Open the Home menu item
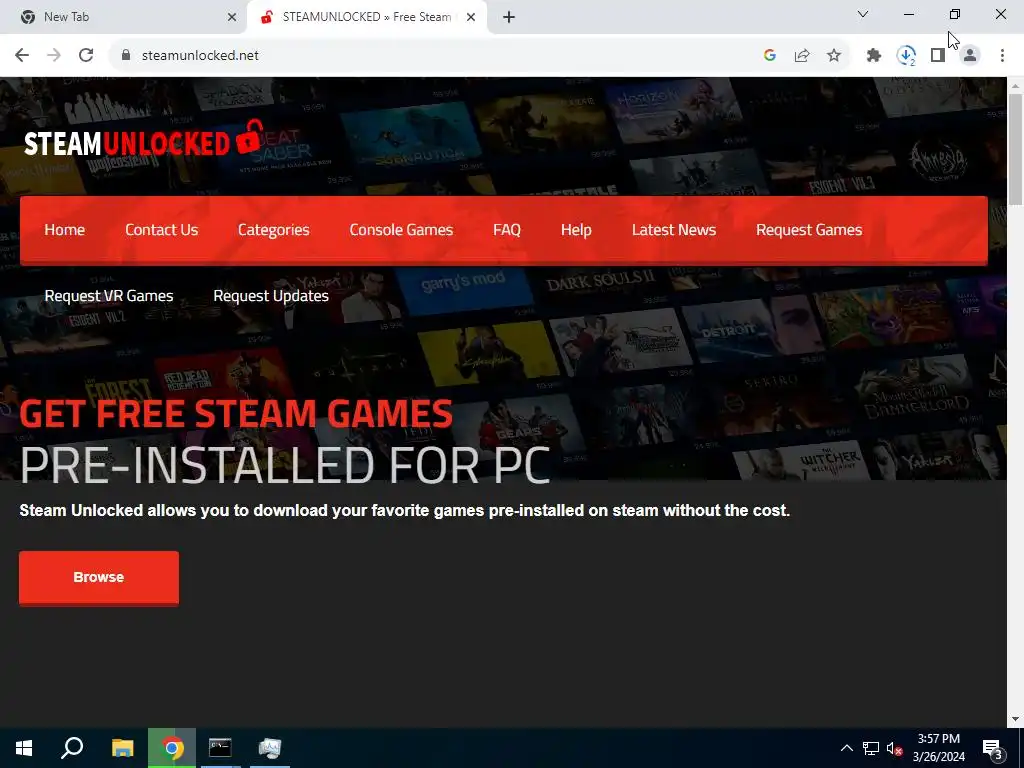The image size is (1024, 768). click(65, 230)
